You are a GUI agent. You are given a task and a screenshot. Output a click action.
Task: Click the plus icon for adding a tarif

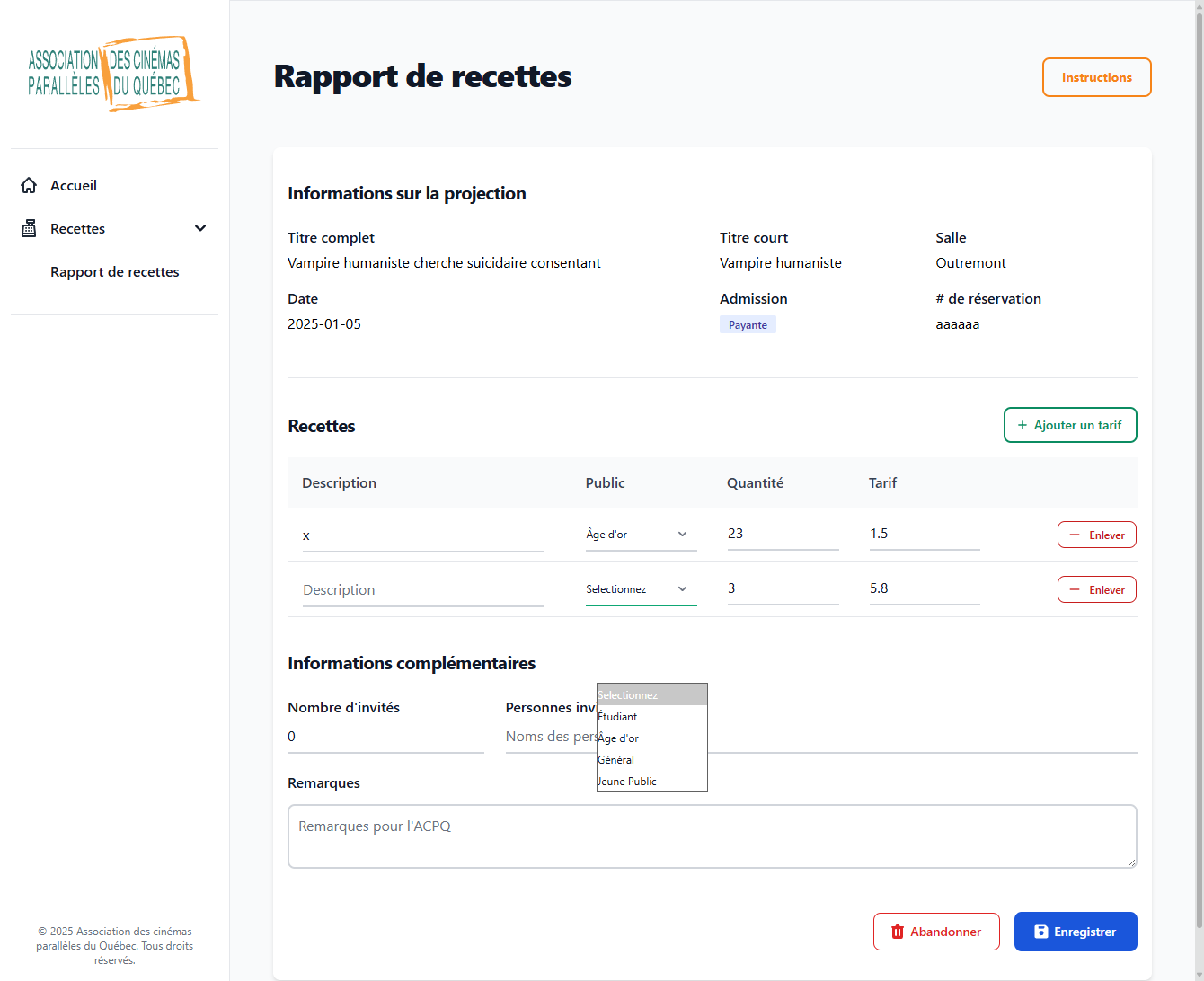(x=1022, y=425)
